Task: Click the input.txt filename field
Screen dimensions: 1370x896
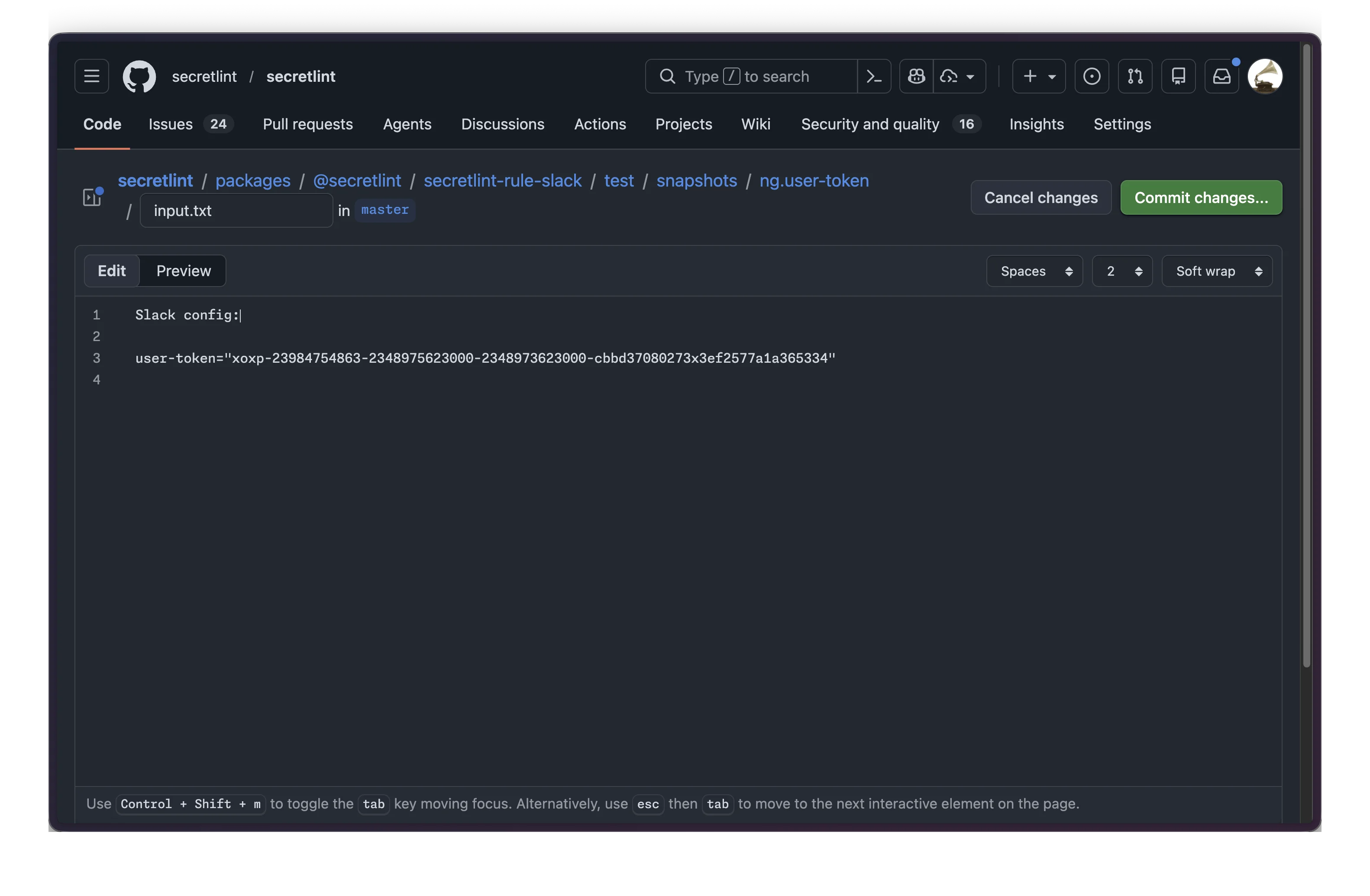Action: pos(236,211)
